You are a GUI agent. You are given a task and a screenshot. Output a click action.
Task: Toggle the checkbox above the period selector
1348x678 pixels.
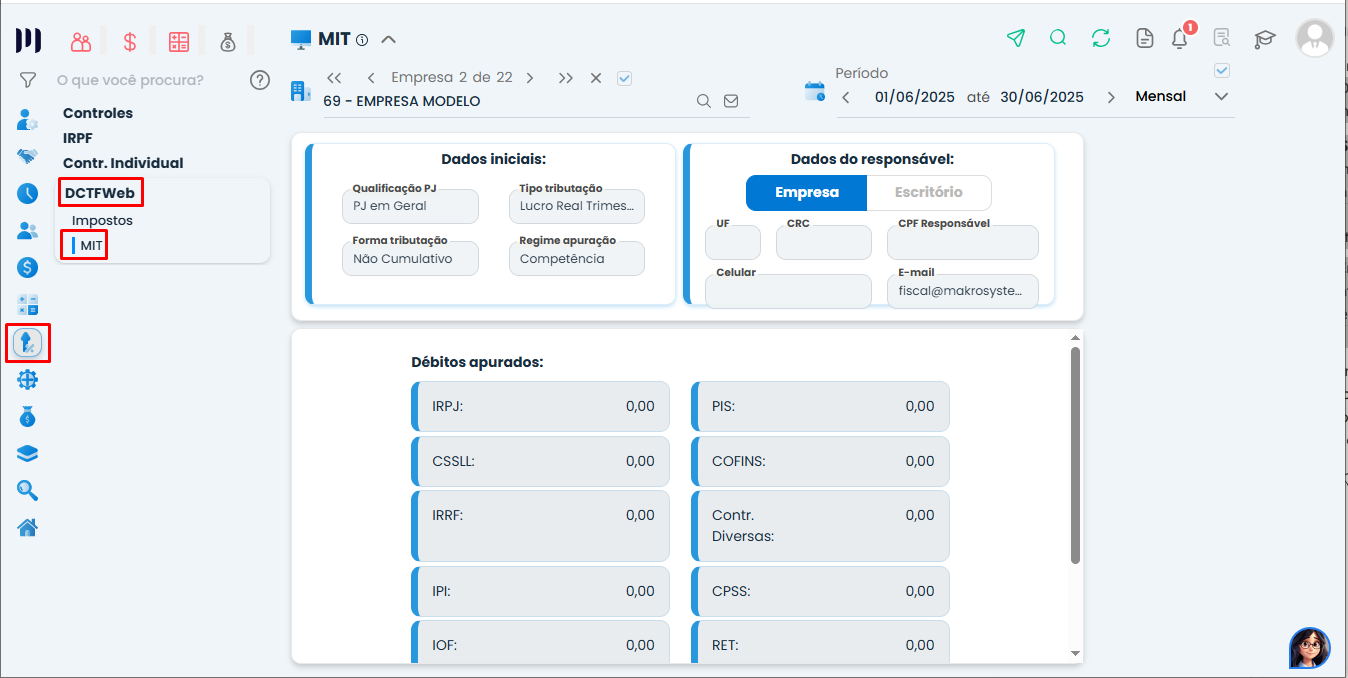pyautogui.click(x=1221, y=71)
